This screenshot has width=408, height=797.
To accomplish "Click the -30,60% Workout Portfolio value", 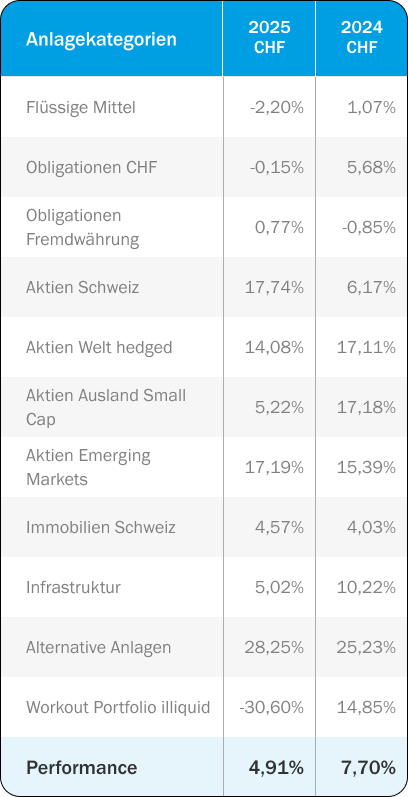I will (271, 708).
